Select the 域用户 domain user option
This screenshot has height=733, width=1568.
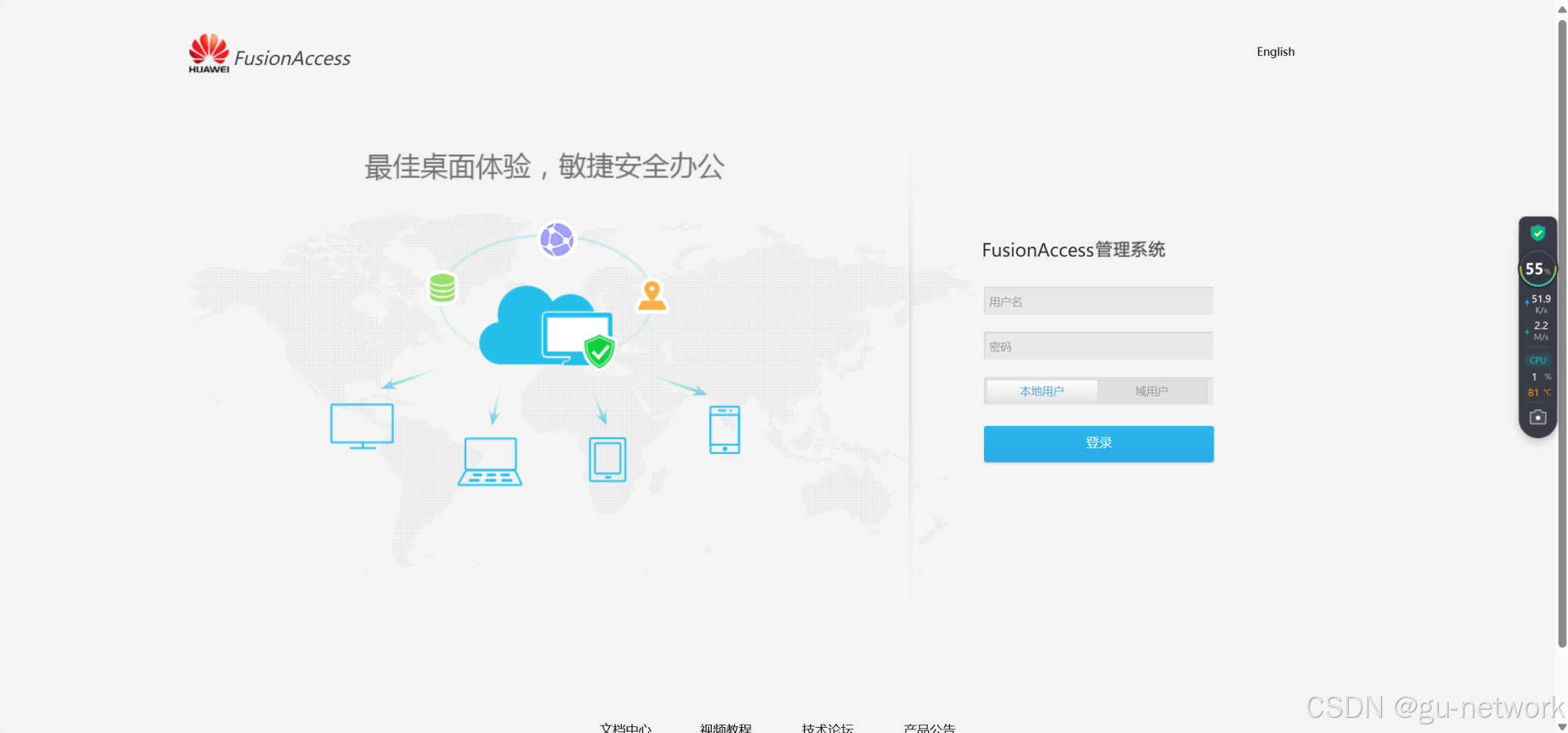tap(1151, 391)
